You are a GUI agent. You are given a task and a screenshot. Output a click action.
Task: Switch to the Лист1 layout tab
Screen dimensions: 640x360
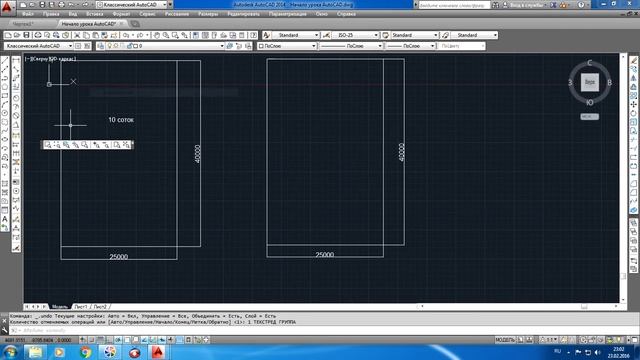click(80, 307)
